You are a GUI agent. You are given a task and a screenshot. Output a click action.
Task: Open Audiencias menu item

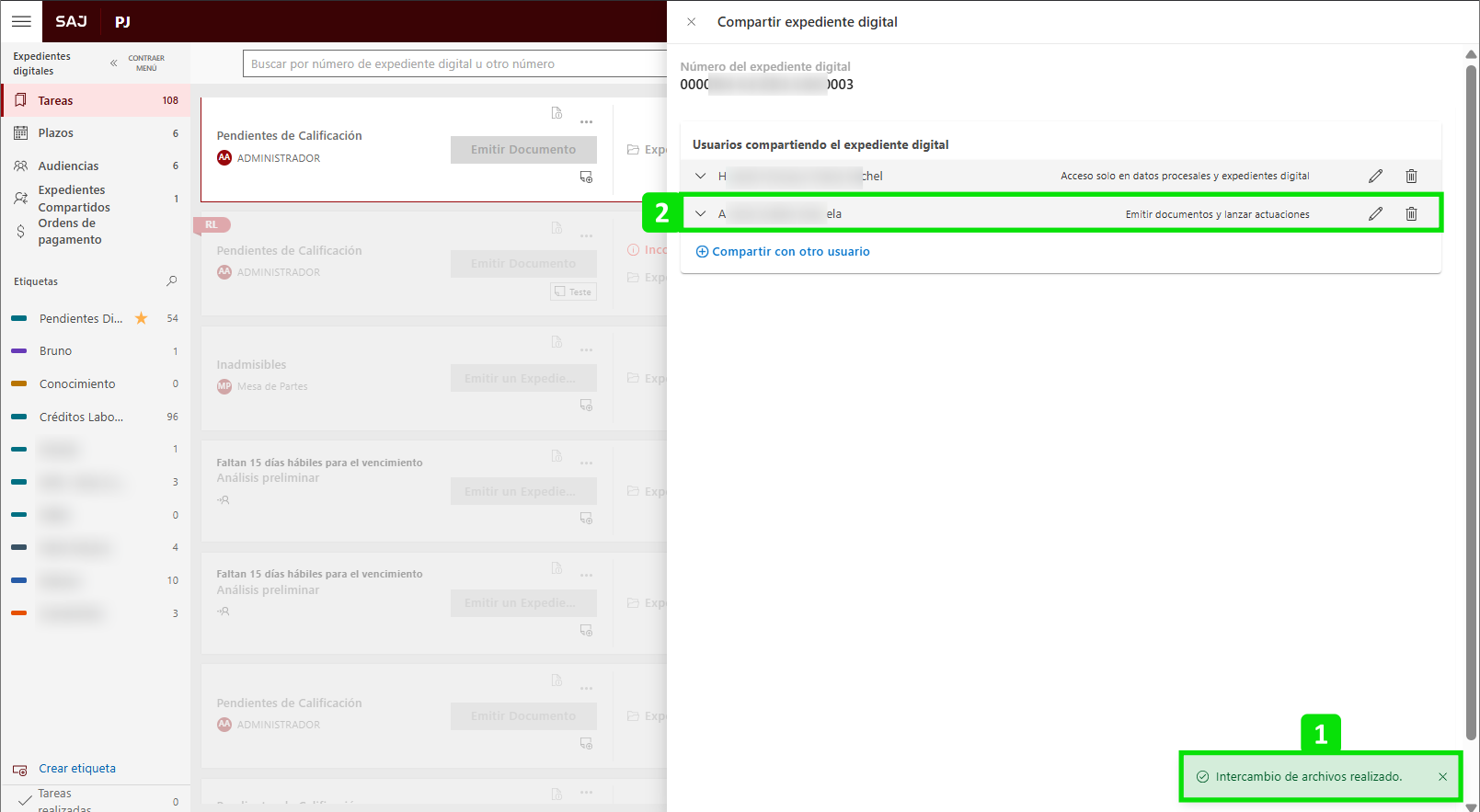click(x=68, y=166)
